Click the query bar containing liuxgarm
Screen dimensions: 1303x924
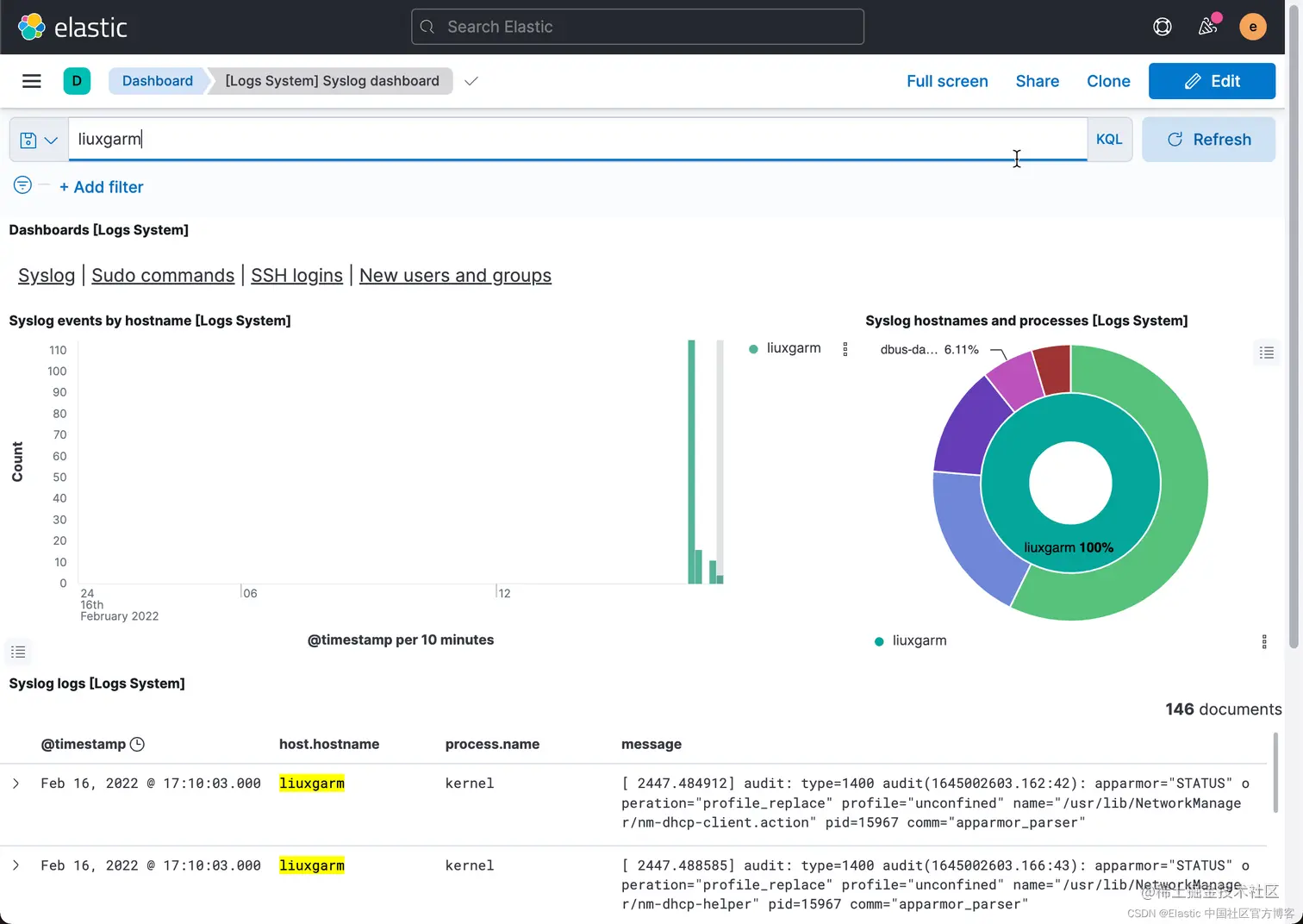point(577,139)
